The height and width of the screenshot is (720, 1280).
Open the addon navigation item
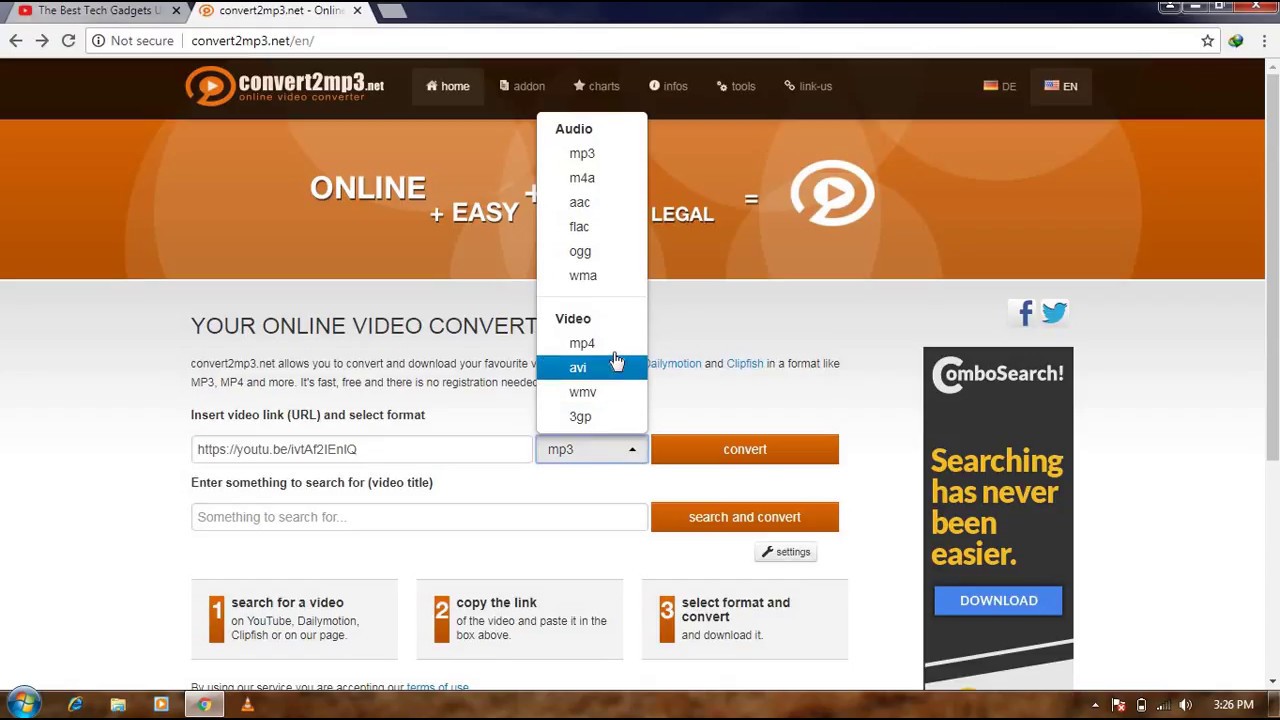(522, 86)
